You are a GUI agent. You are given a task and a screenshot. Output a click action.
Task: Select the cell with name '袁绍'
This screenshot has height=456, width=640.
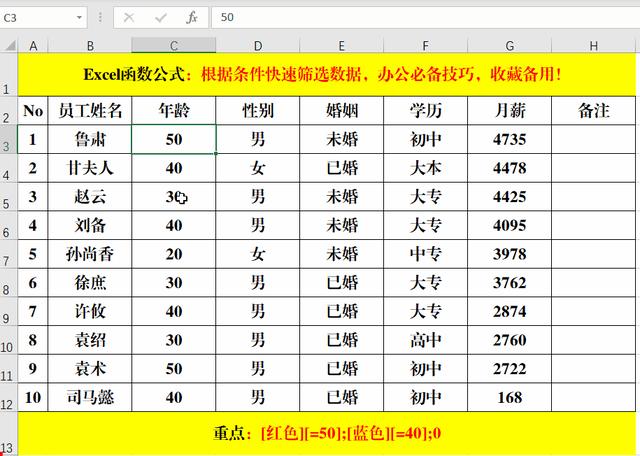click(90, 340)
